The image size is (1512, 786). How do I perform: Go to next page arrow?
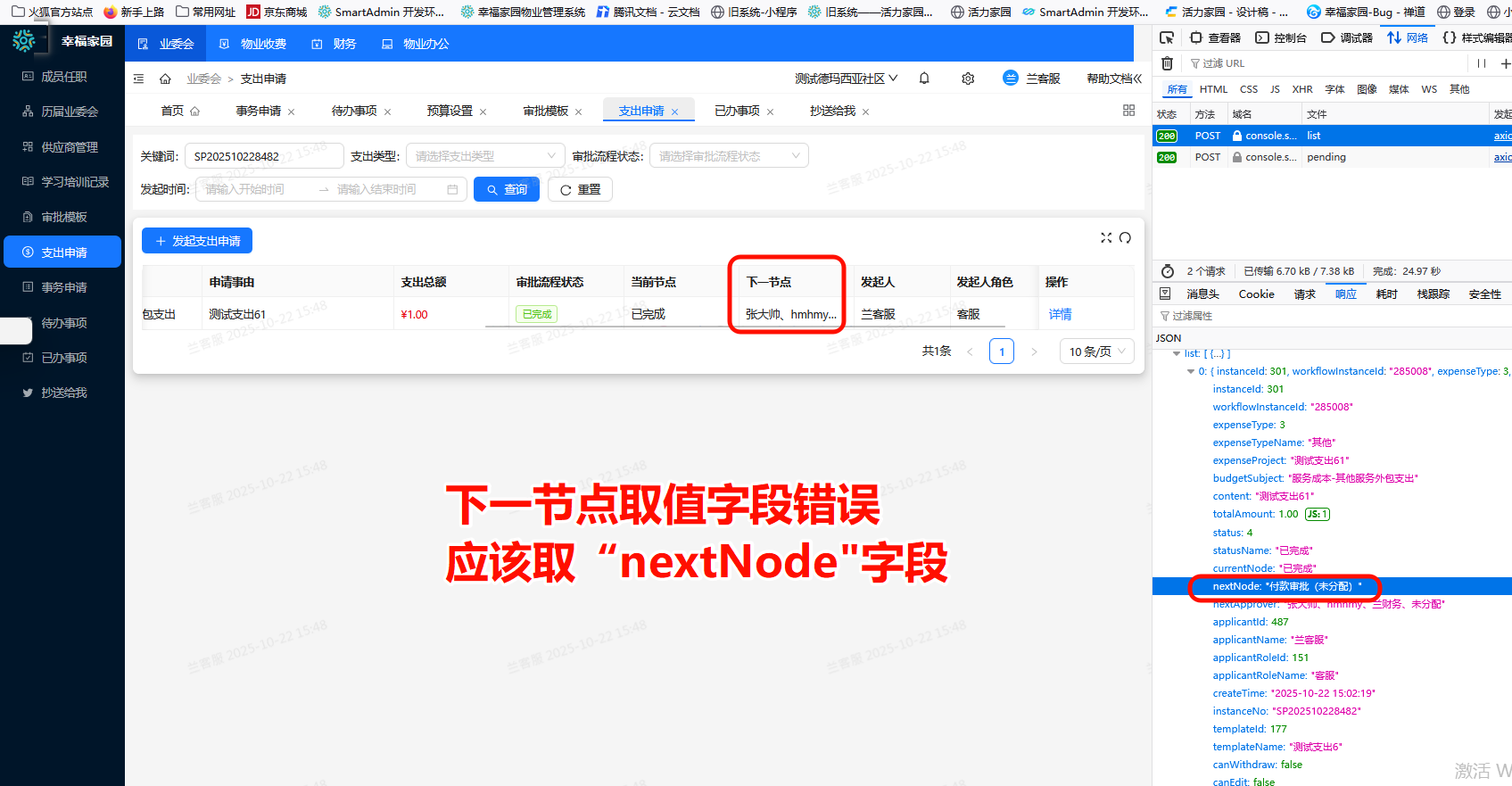click(x=1034, y=352)
